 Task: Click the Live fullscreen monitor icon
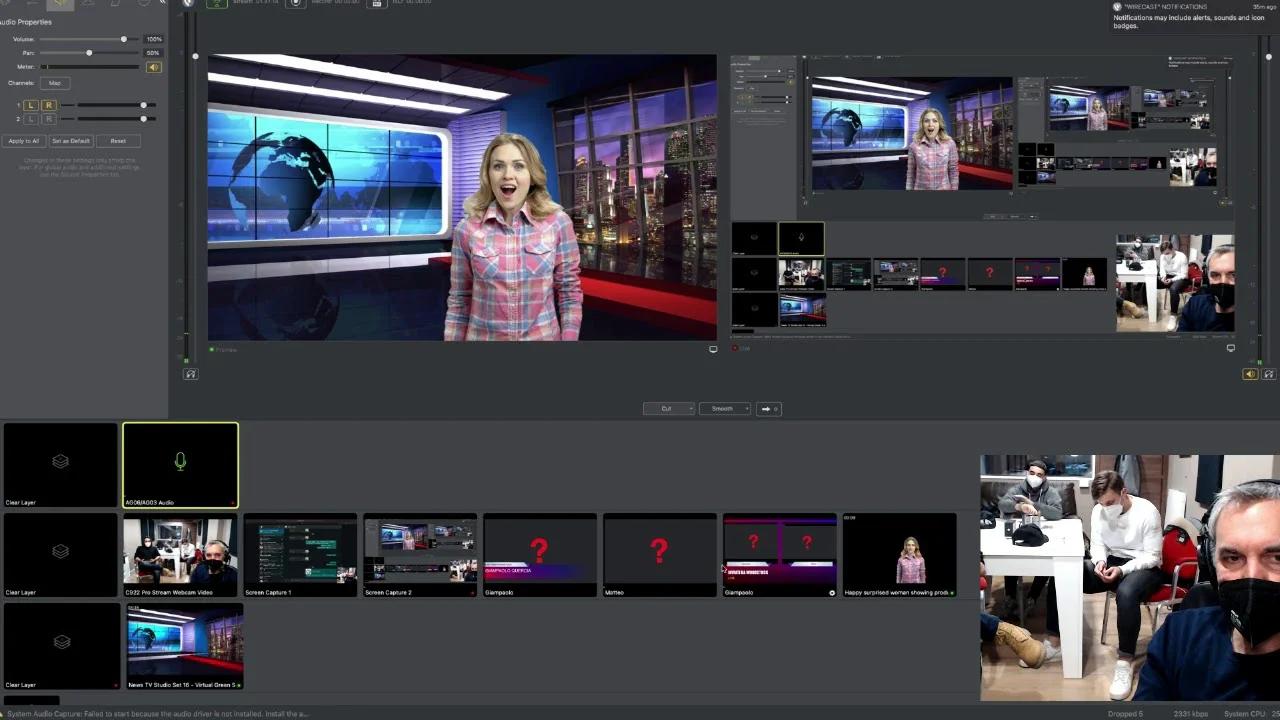(1230, 348)
